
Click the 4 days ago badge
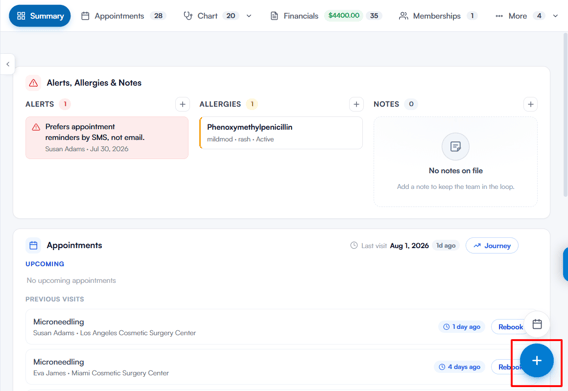coord(459,367)
